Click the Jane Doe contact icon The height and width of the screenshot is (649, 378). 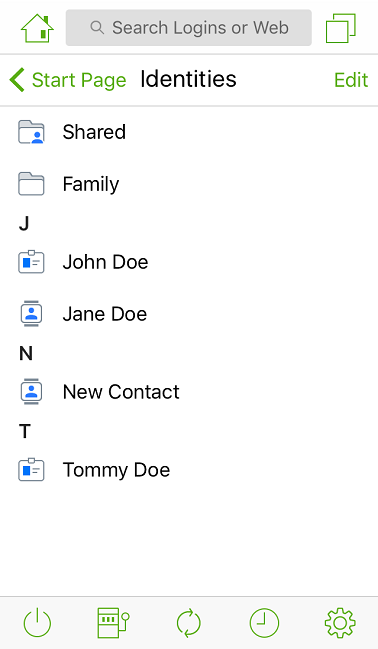tap(31, 314)
